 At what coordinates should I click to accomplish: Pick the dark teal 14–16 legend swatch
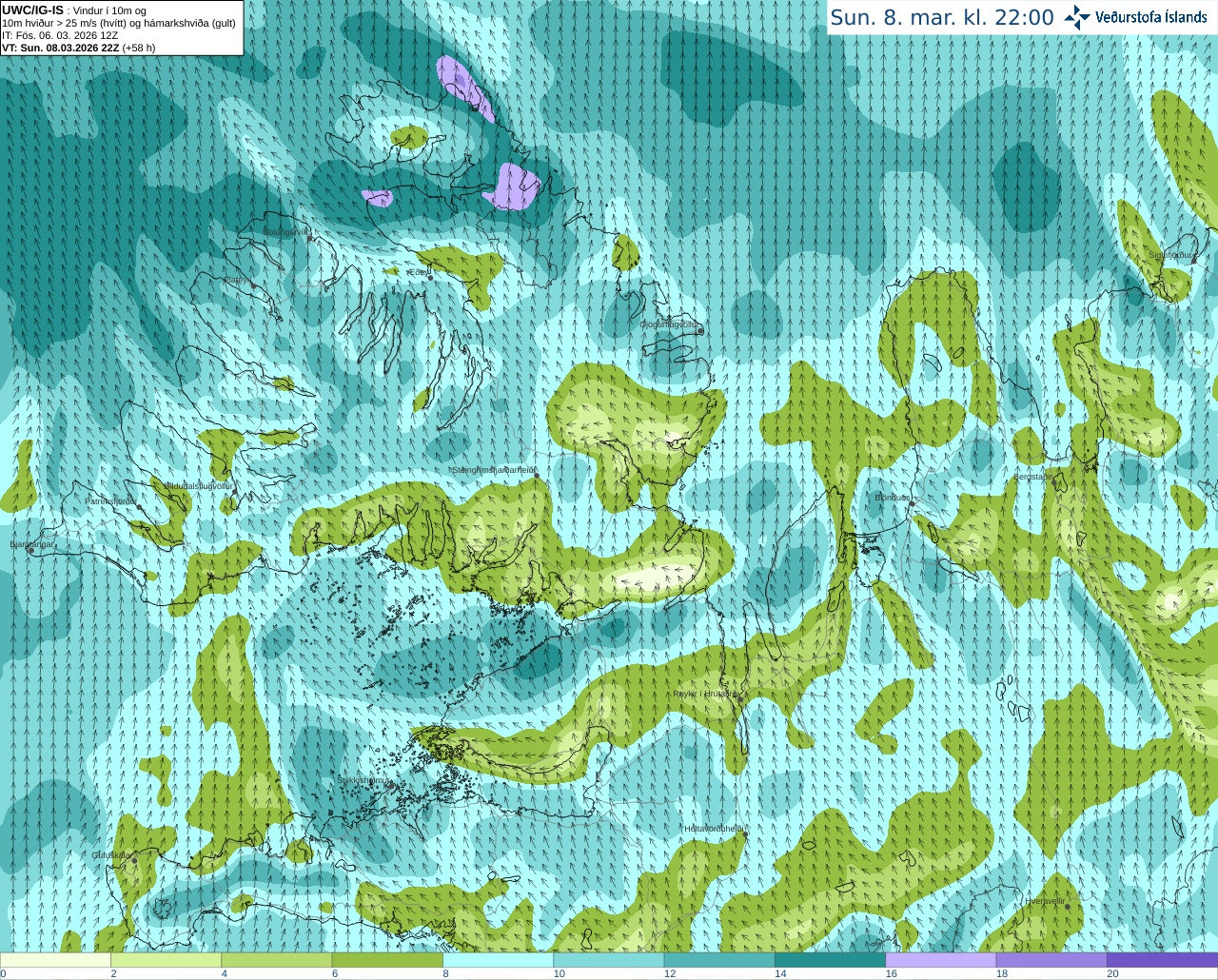point(830,960)
